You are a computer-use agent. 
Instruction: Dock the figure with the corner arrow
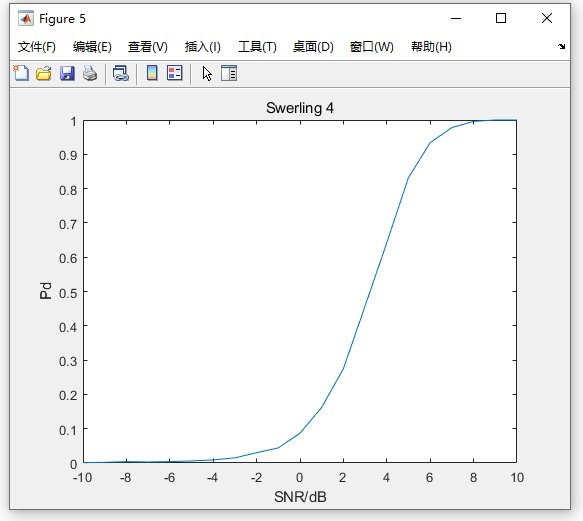coord(561,46)
